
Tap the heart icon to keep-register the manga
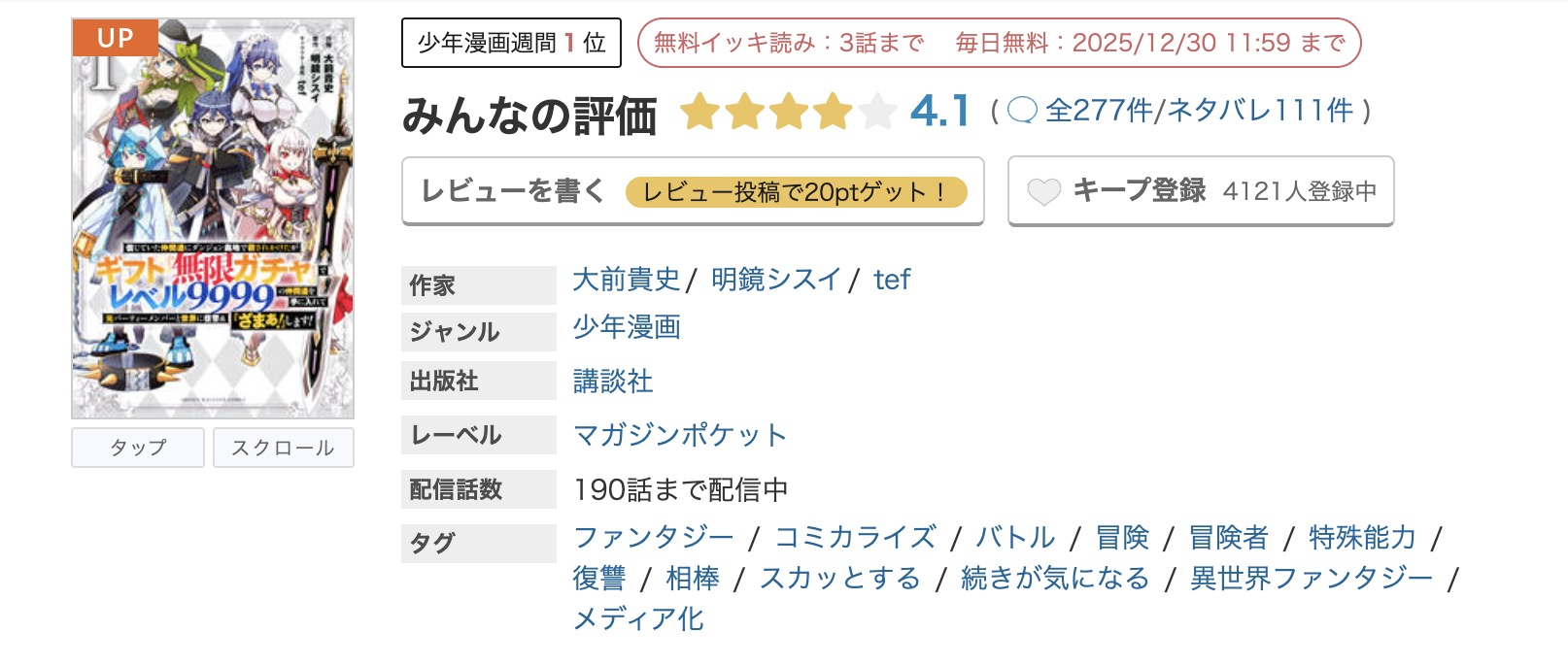click(1044, 191)
